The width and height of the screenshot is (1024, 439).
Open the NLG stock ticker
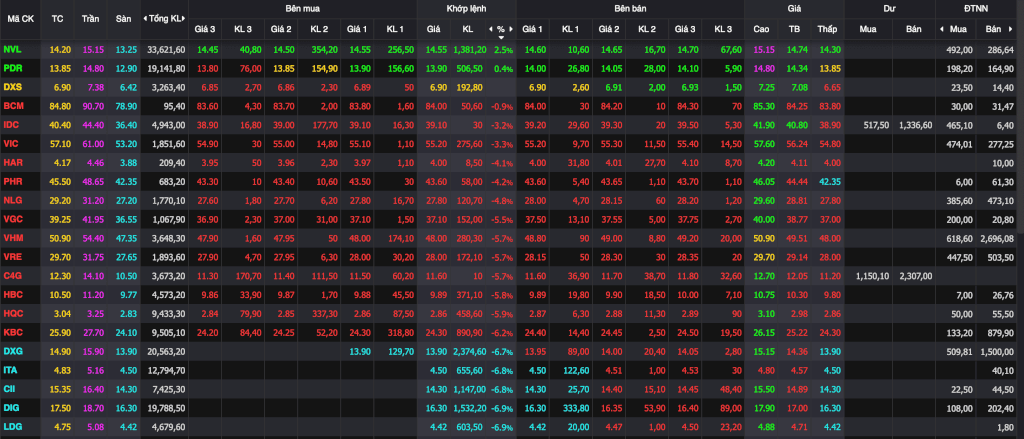click(12, 200)
